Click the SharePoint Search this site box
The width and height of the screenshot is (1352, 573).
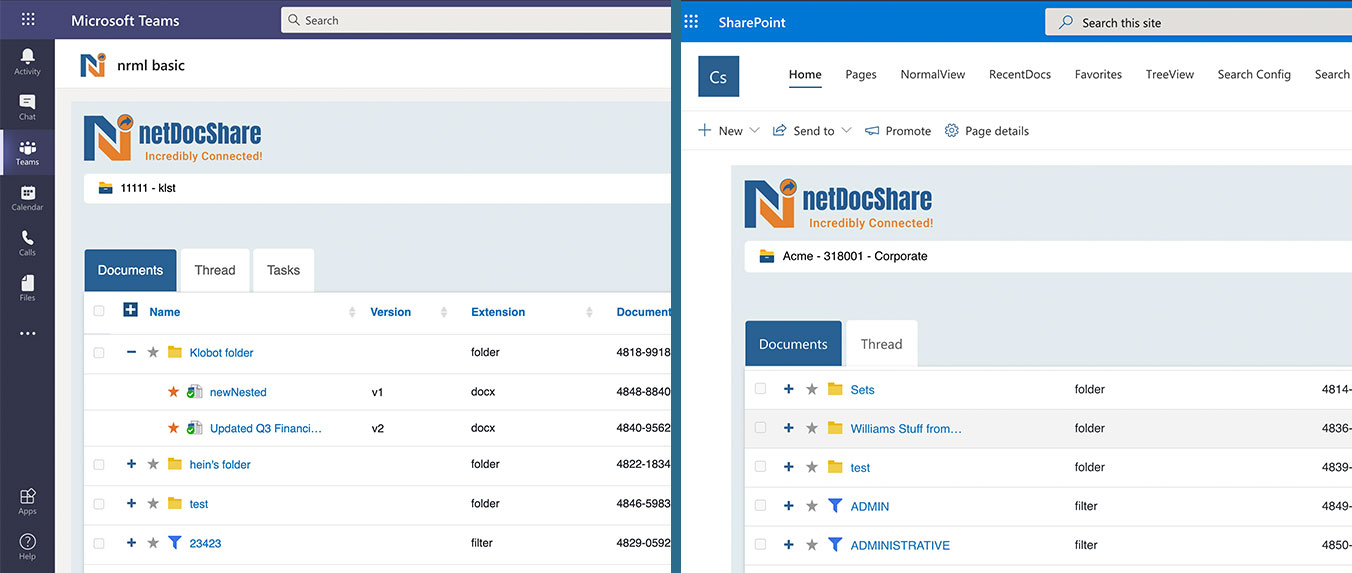[1198, 22]
